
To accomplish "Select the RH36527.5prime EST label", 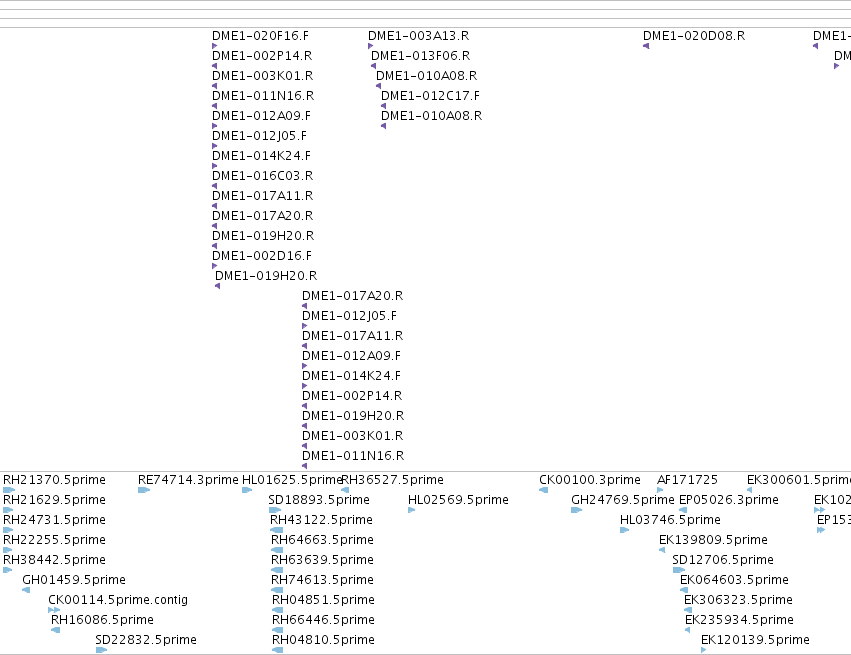I will tap(392, 480).
